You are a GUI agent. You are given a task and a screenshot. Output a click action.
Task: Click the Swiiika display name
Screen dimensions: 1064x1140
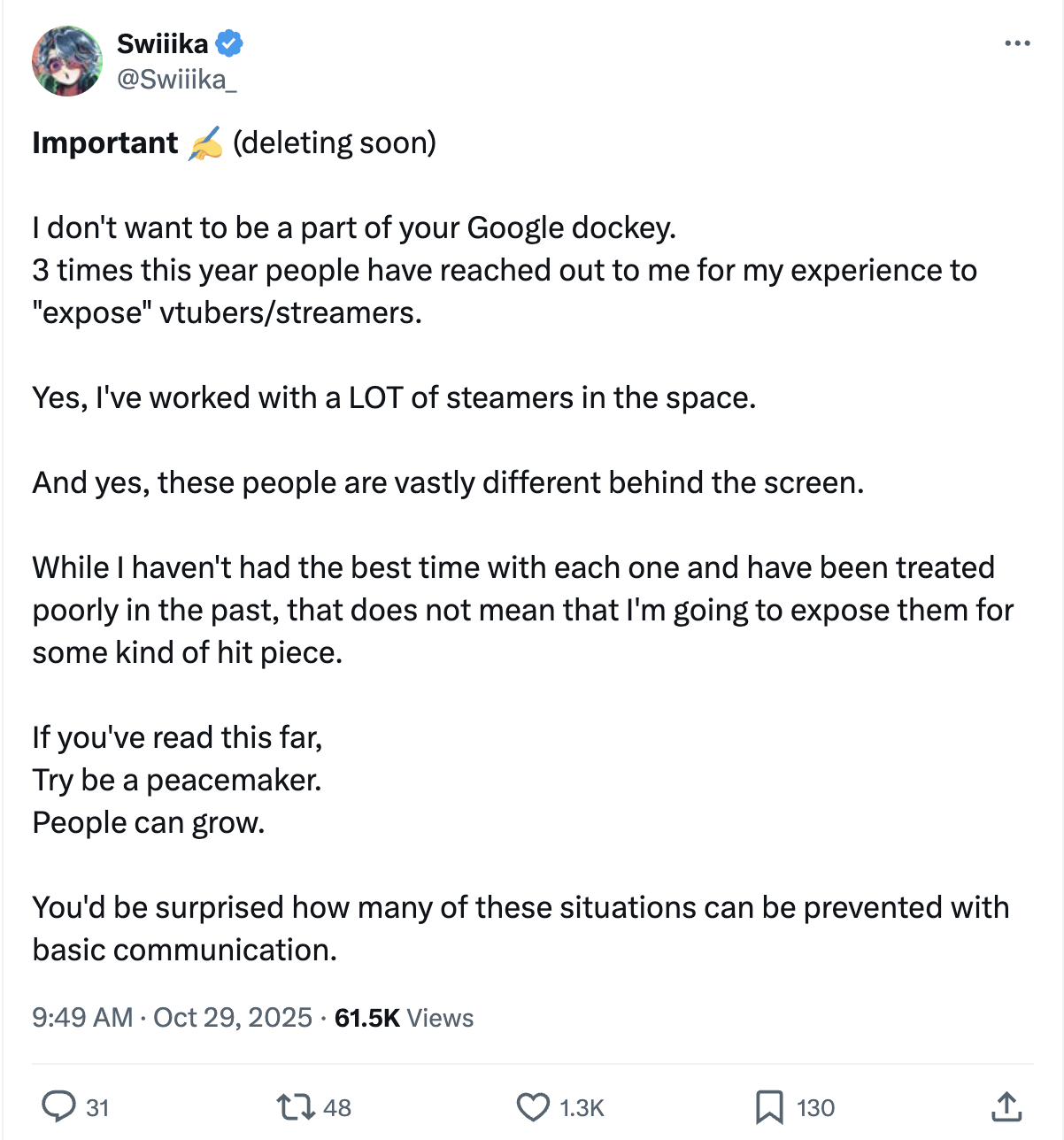(x=163, y=43)
